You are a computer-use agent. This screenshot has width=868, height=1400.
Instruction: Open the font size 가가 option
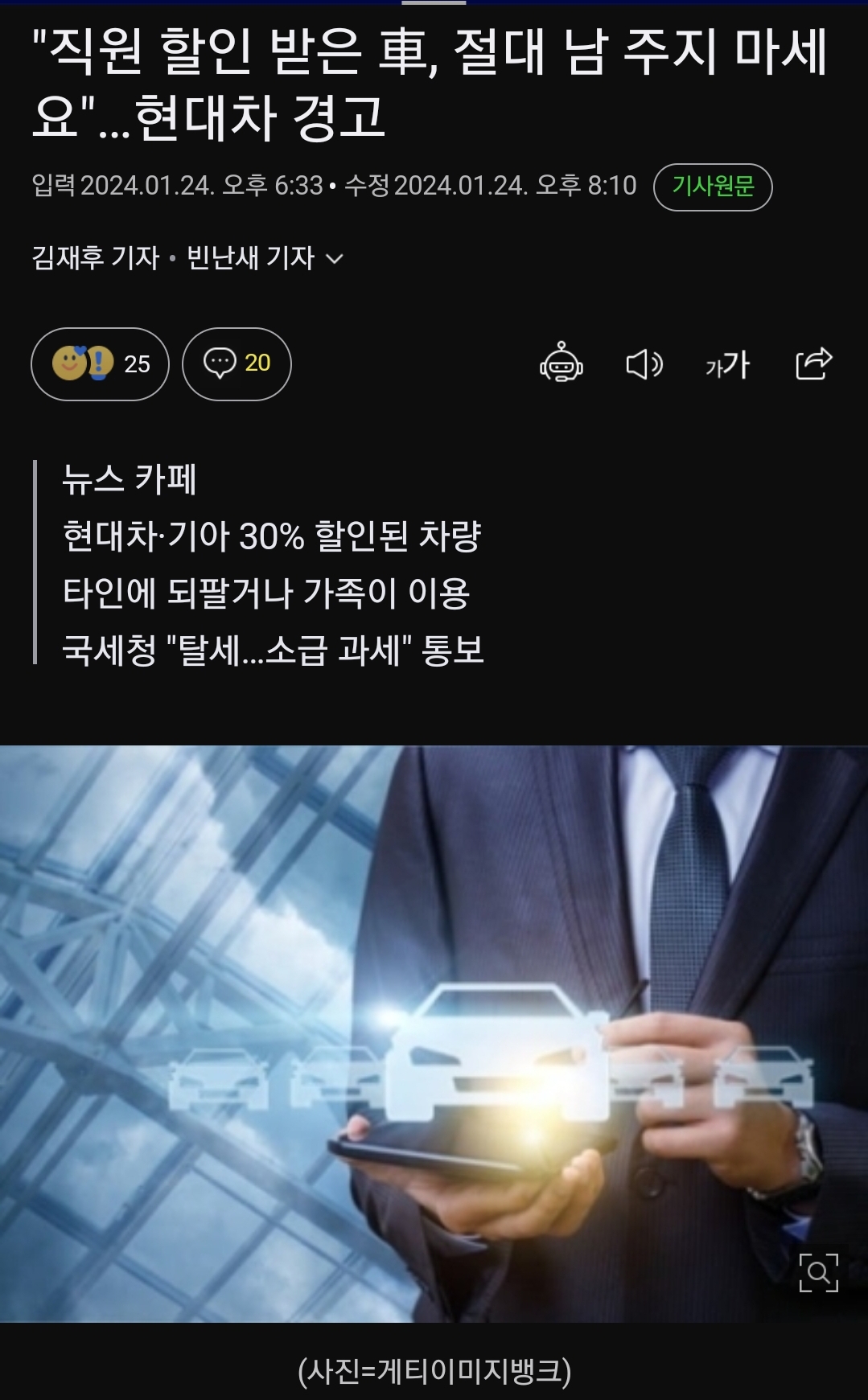coord(728,364)
